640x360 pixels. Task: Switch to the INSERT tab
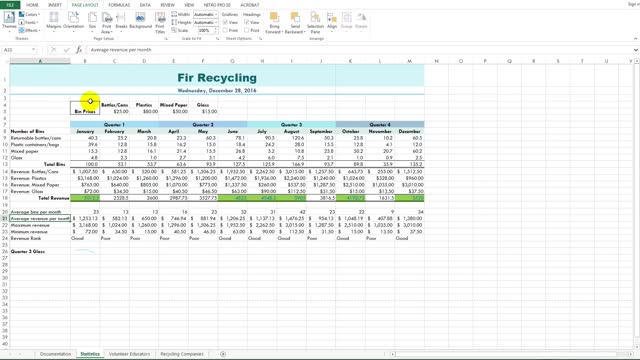(55, 5)
